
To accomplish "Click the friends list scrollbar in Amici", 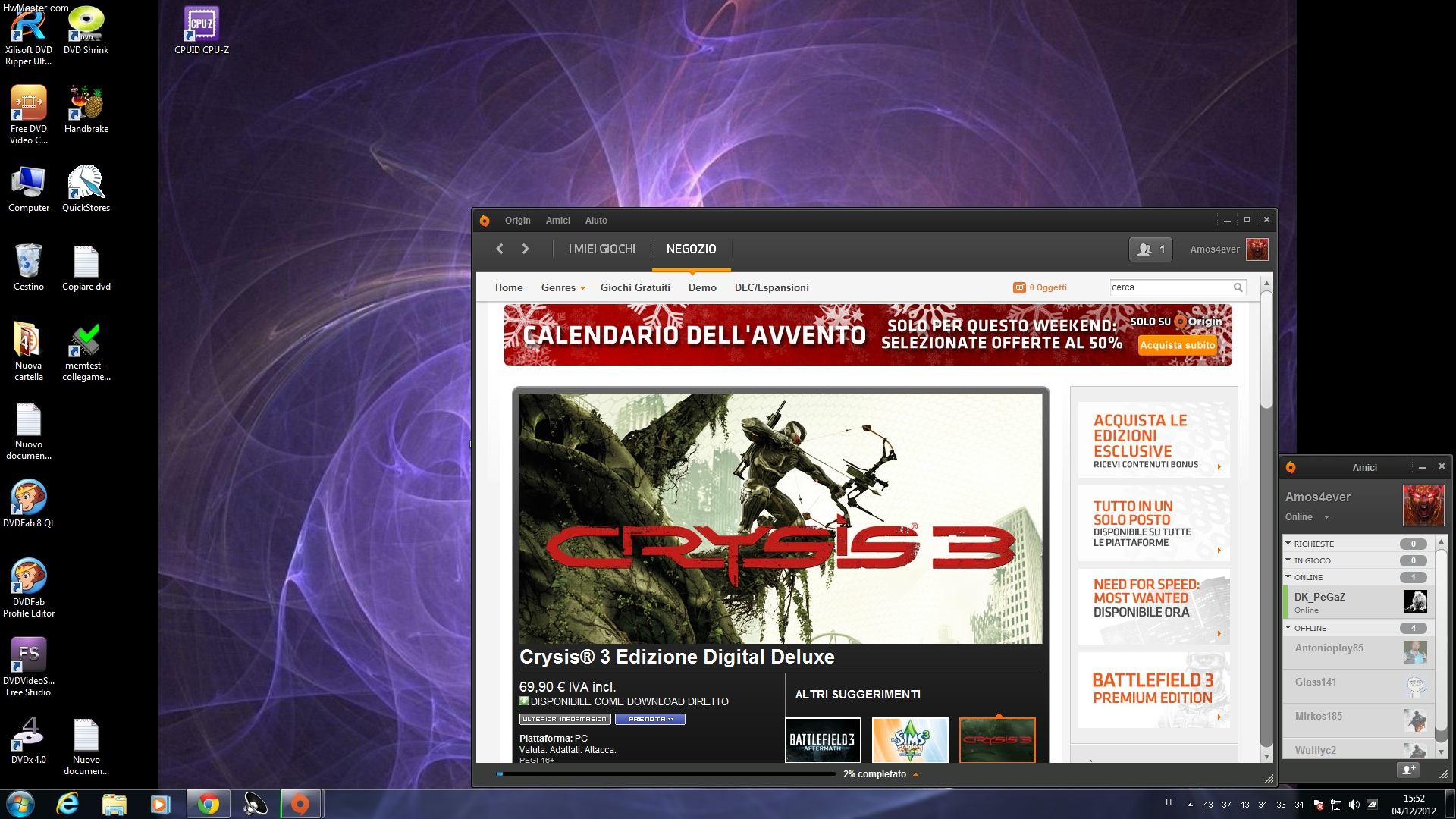I will [x=1442, y=646].
